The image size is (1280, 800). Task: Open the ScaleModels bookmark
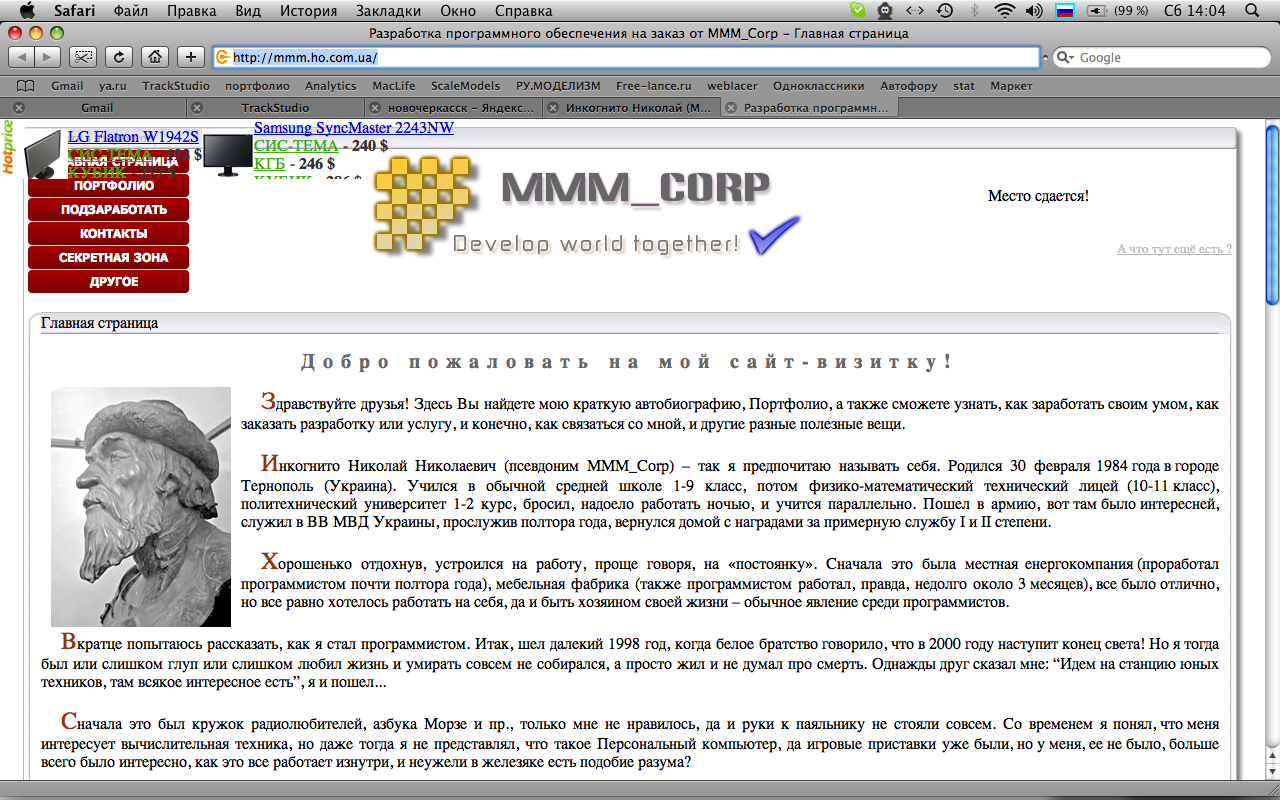466,86
